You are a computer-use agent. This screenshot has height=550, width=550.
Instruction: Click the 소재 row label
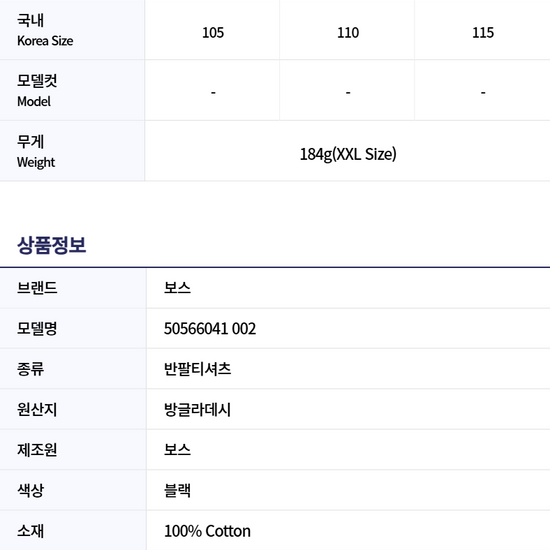pyautogui.click(x=31, y=531)
